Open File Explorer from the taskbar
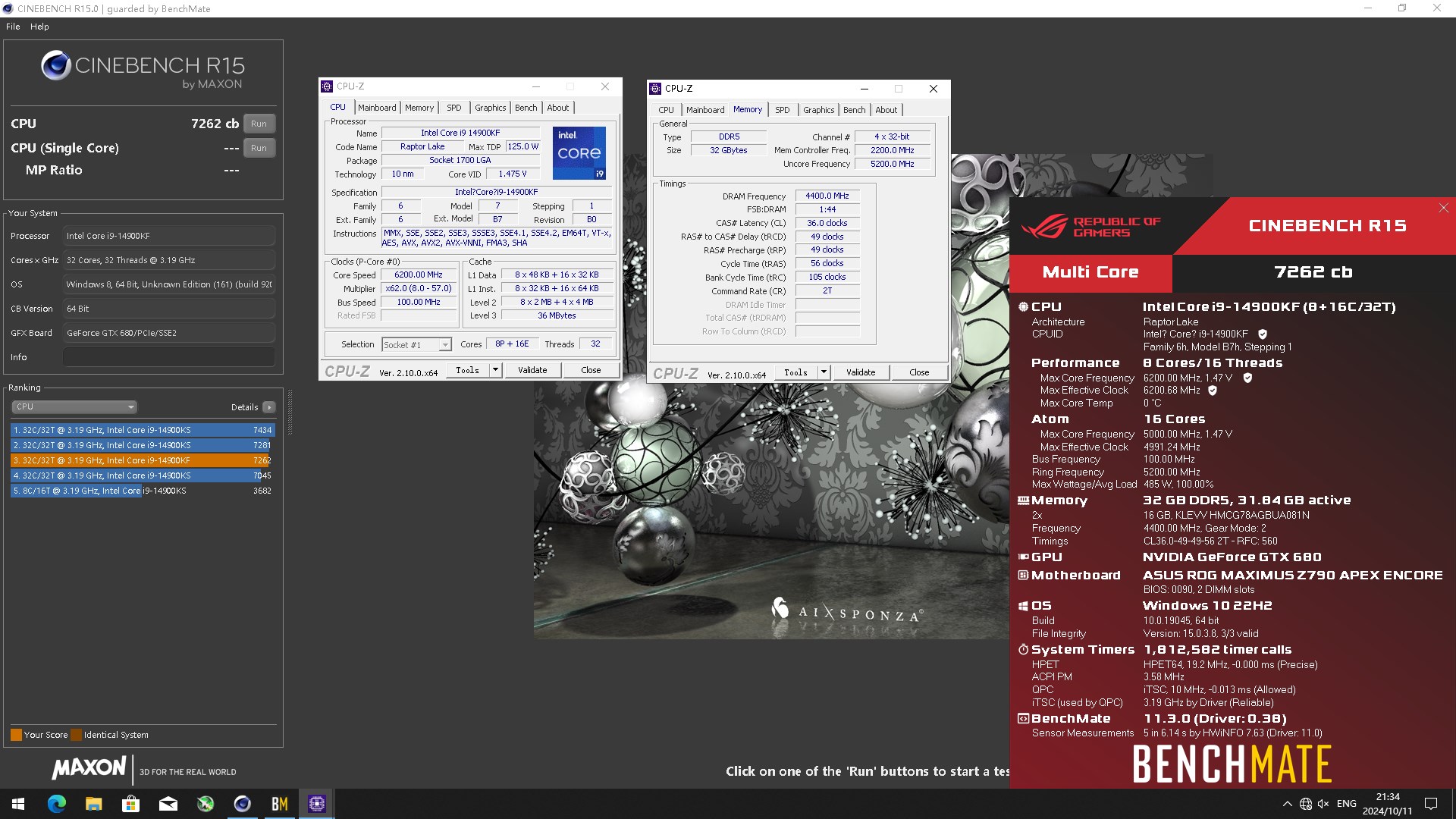Viewport: 1456px width, 819px height. coord(93,804)
